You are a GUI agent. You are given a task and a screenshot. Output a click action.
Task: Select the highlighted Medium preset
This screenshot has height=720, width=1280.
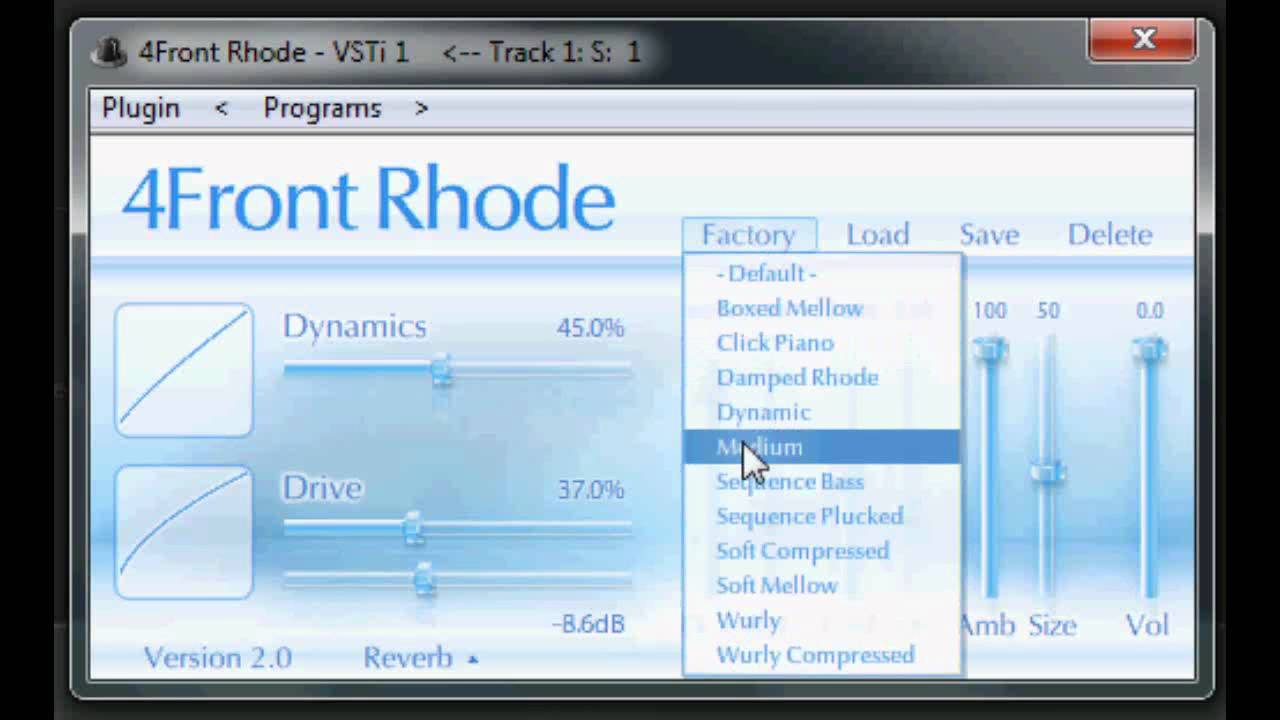[822, 447]
